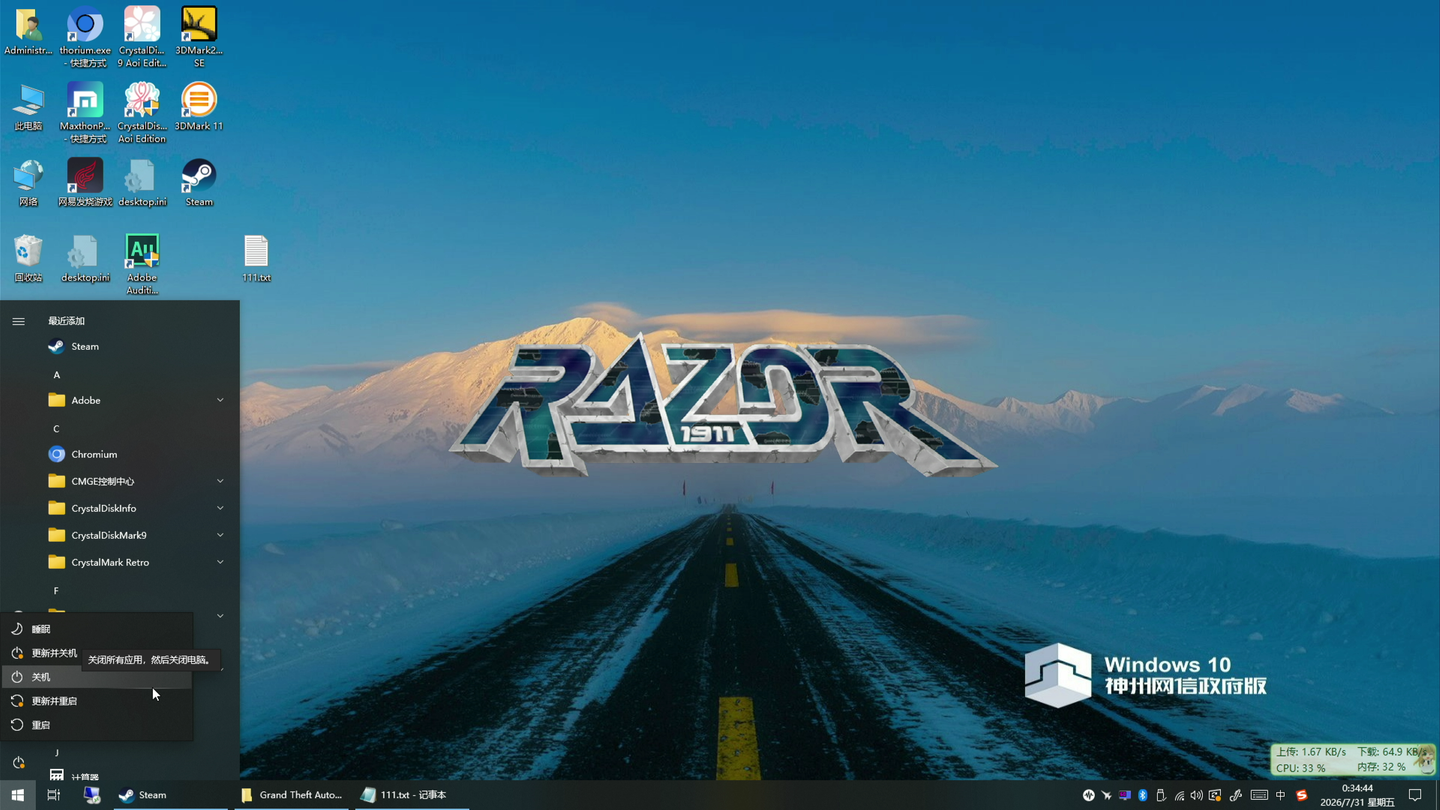This screenshot has height=810, width=1440.
Task: Click the airplane tray icon
Action: (x=1107, y=796)
